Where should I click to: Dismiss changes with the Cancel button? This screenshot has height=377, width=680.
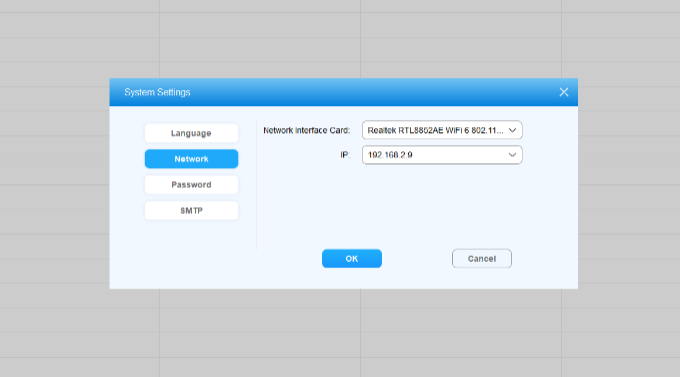pos(481,259)
